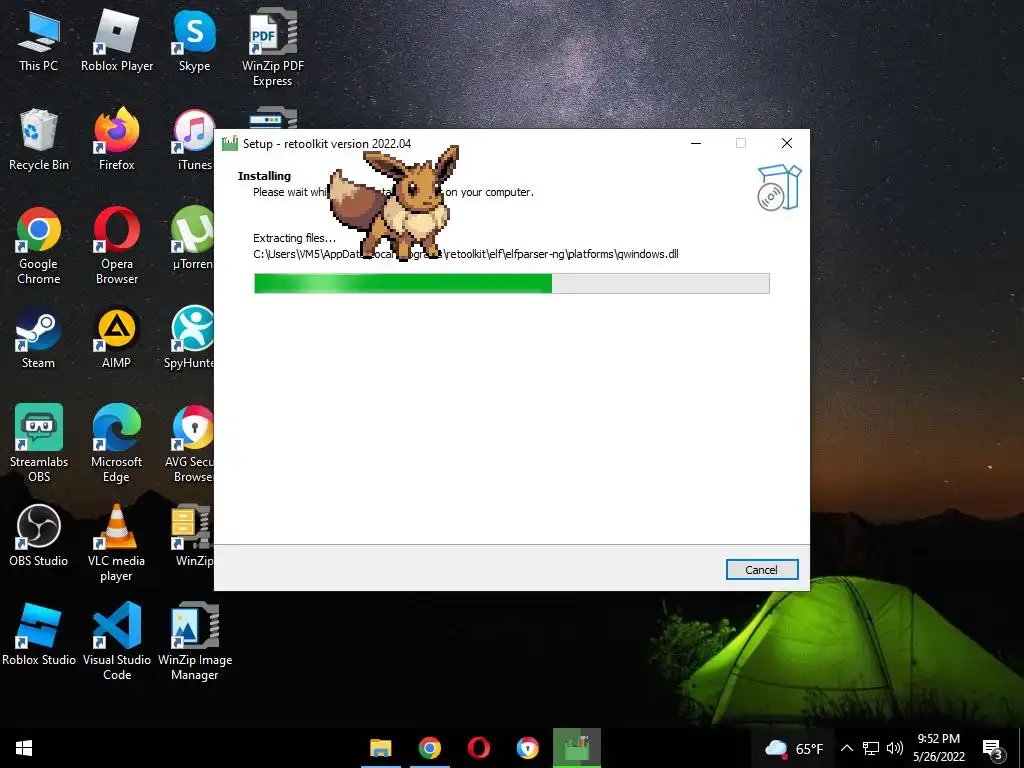
Task: Show hidden system tray icons
Action: click(846, 748)
